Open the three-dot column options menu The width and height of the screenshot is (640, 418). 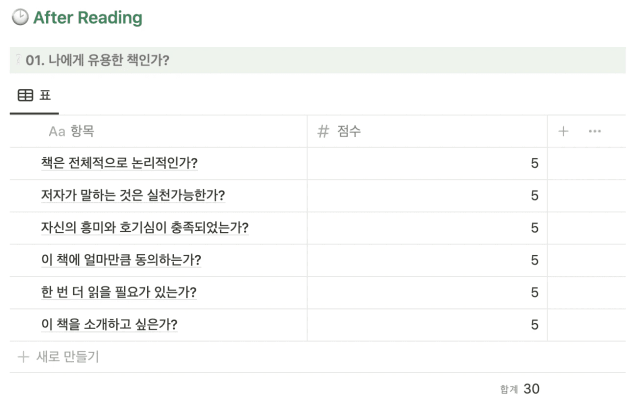click(x=595, y=131)
